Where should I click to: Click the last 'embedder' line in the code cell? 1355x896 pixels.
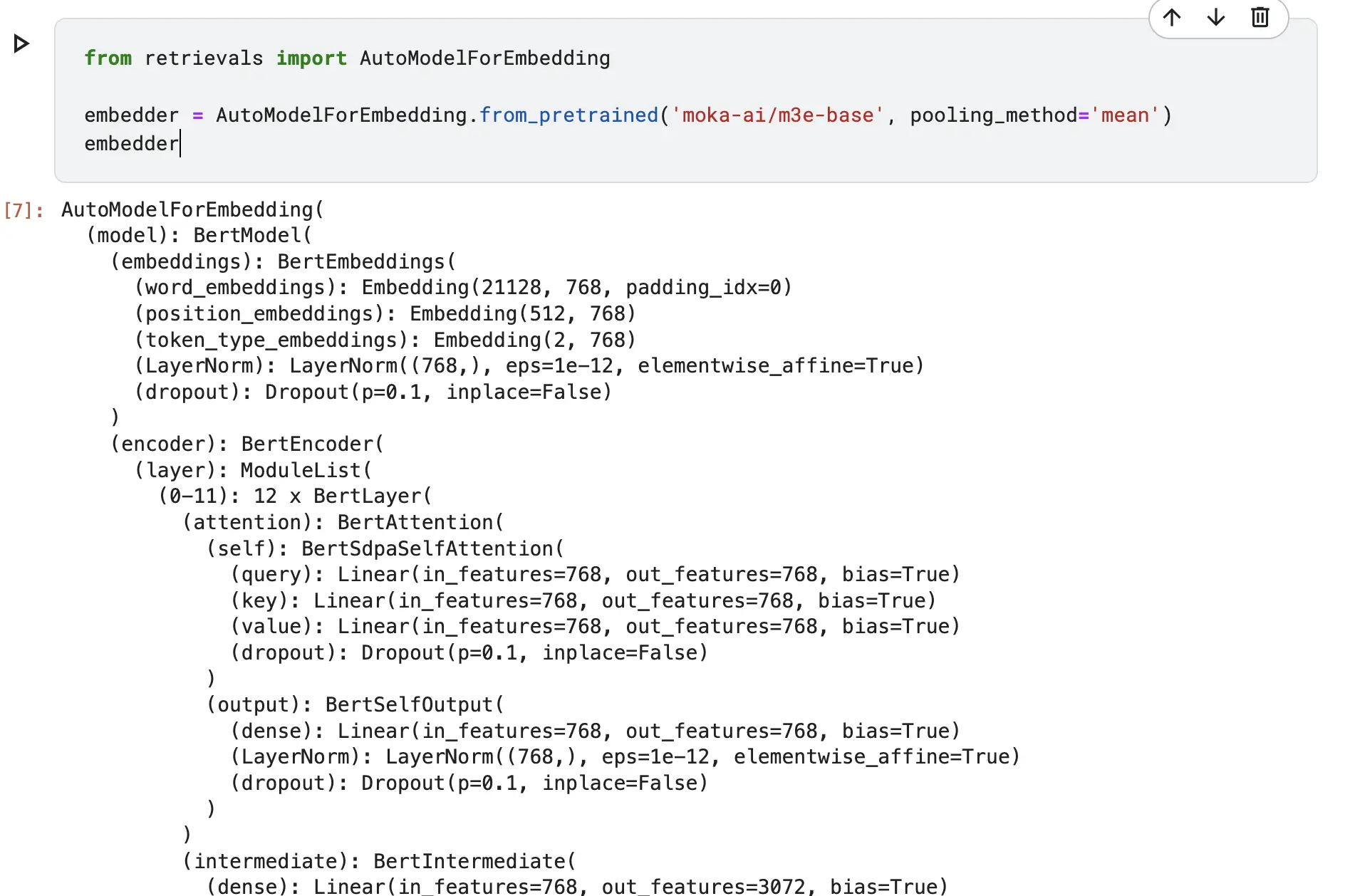point(132,144)
